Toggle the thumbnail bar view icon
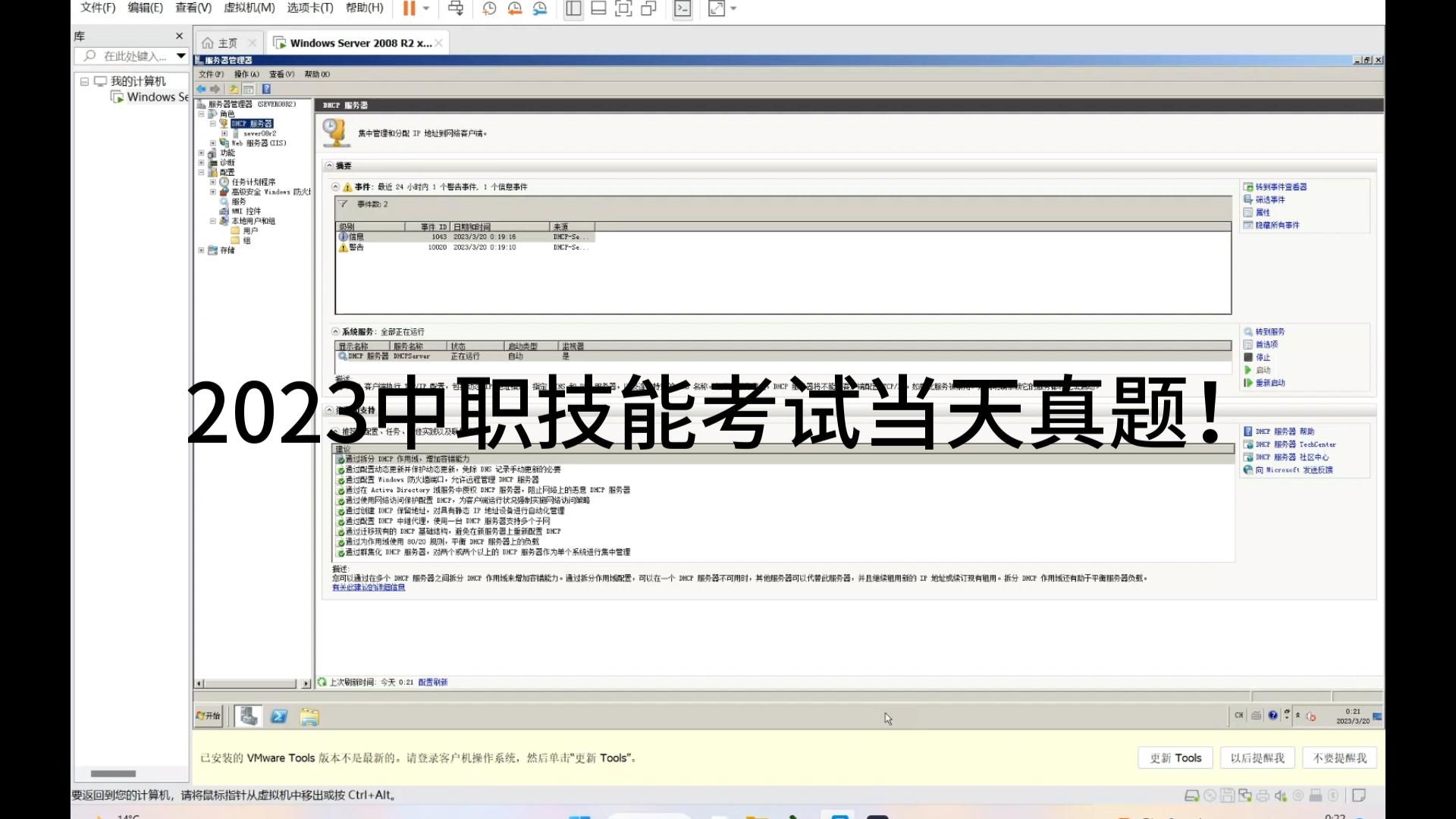 coord(598,8)
